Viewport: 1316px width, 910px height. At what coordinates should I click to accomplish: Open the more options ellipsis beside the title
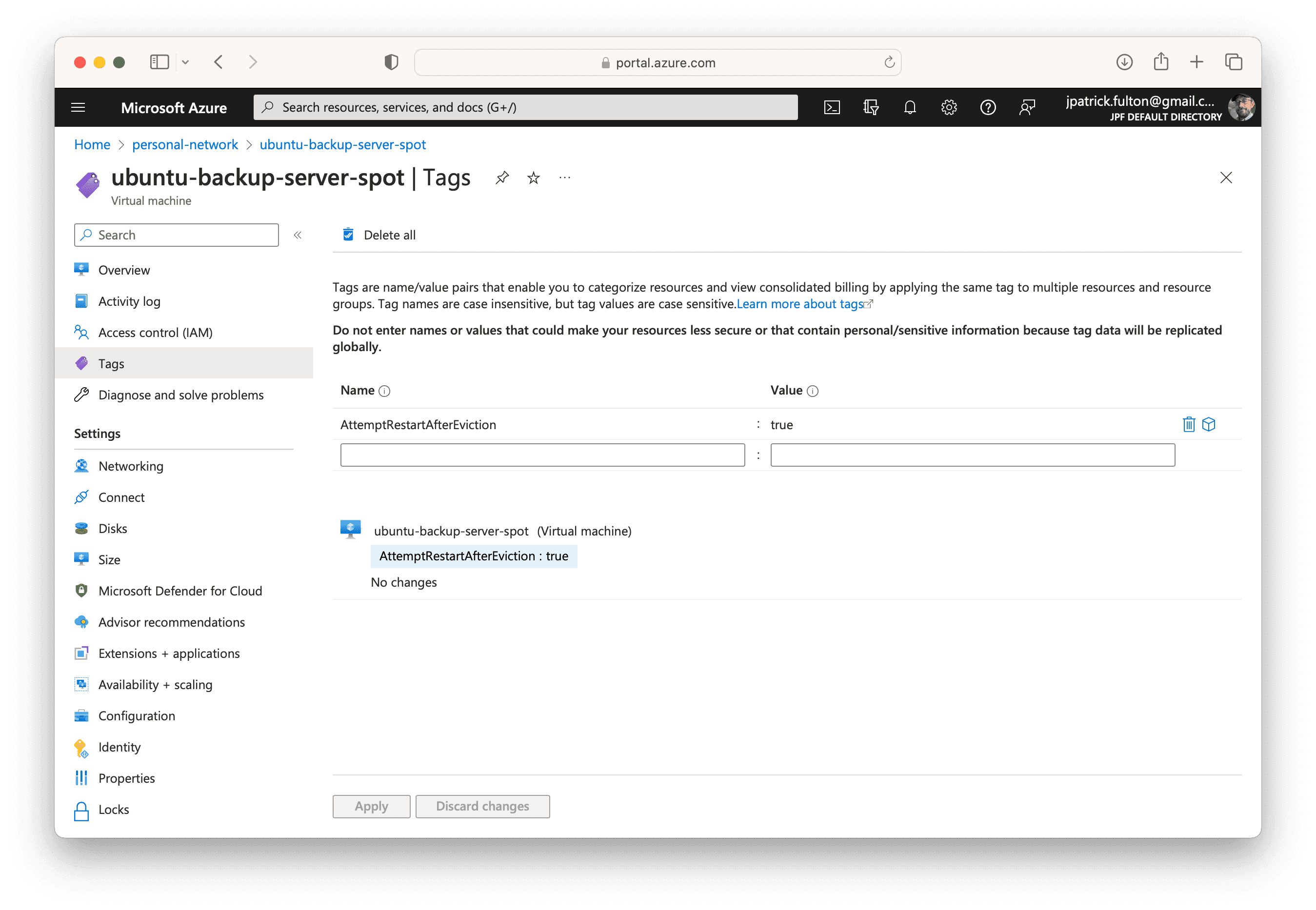click(x=564, y=178)
